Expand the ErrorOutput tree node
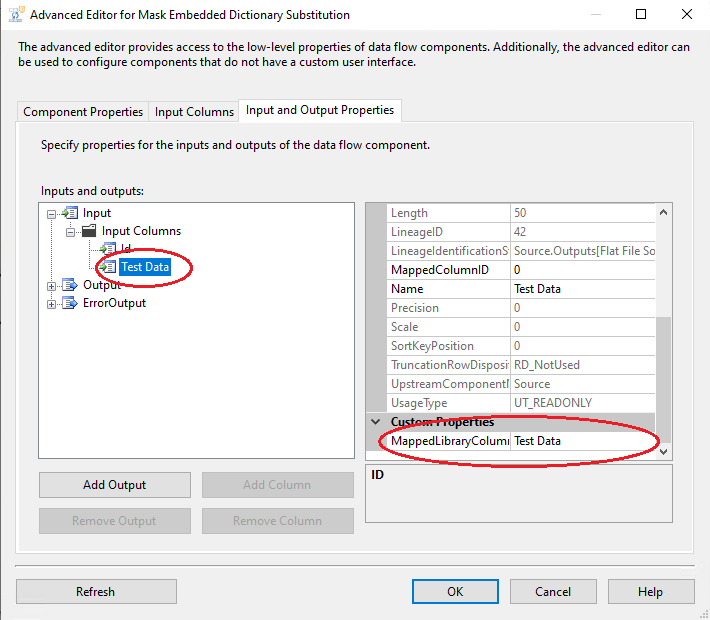 click(52, 303)
